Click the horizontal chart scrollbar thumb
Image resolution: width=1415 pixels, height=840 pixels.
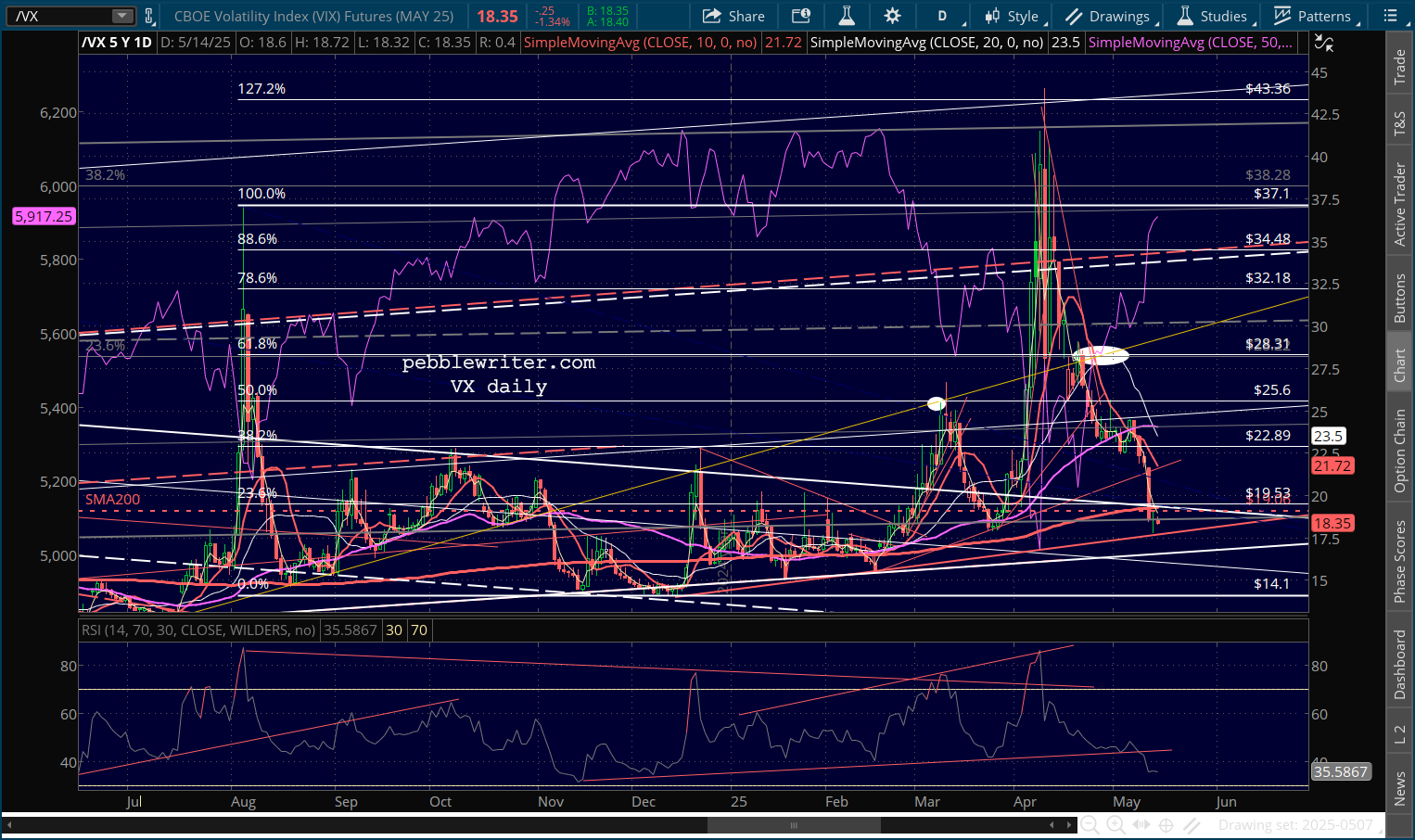(x=794, y=825)
